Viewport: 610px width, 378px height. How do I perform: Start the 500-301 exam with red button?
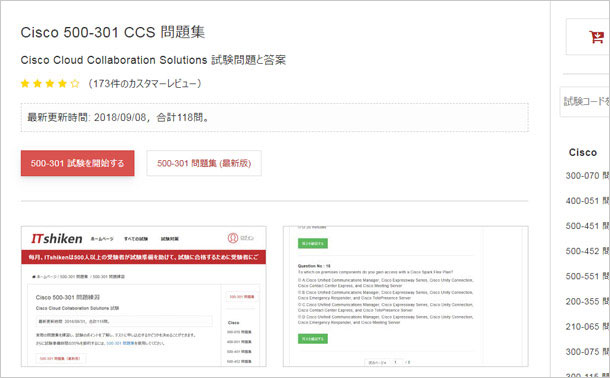coord(77,163)
